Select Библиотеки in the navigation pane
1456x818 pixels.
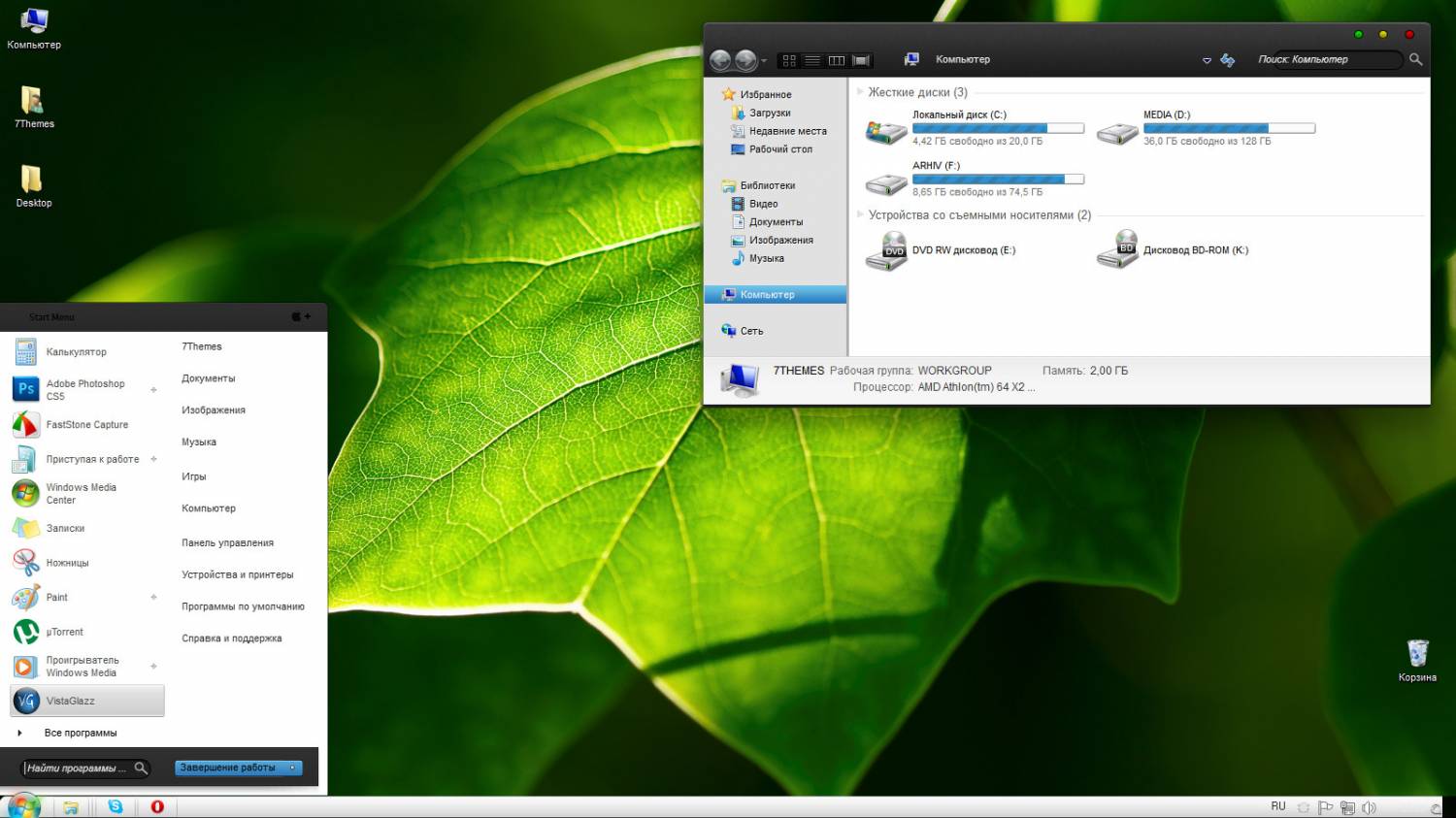[x=767, y=185]
